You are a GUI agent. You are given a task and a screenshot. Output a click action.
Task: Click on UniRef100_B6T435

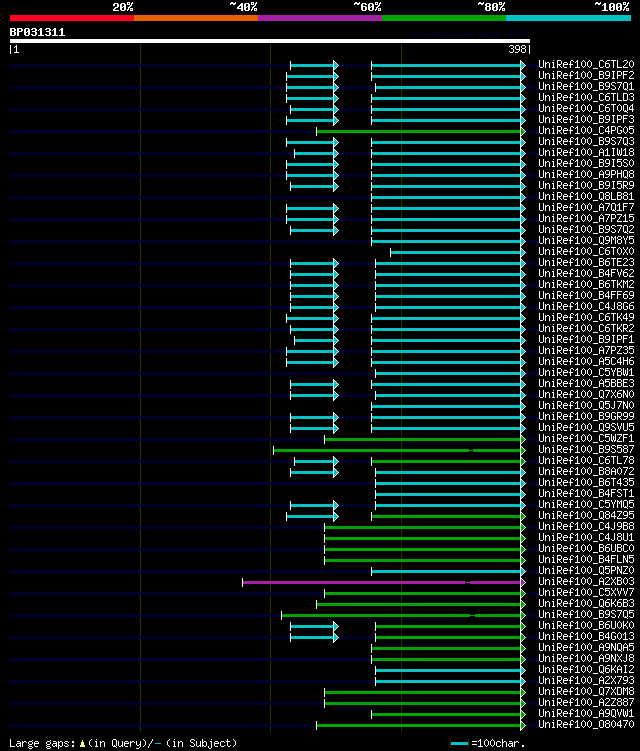tap(586, 483)
